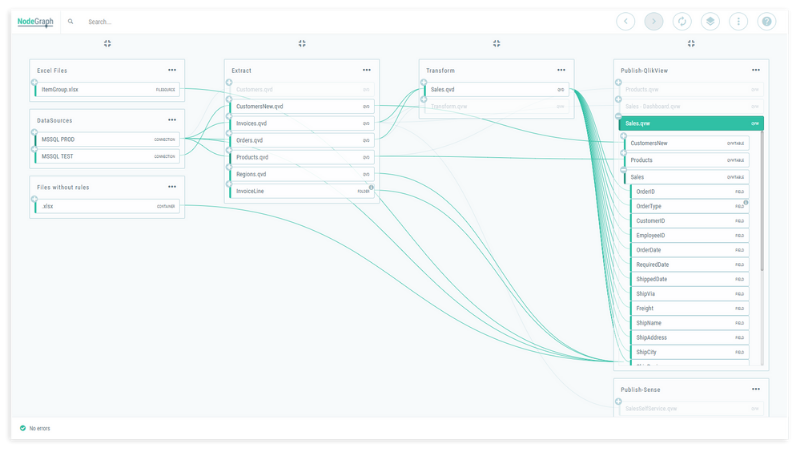The image size is (800, 452).
Task: Select the ShipAddress field
Action: coord(690,338)
